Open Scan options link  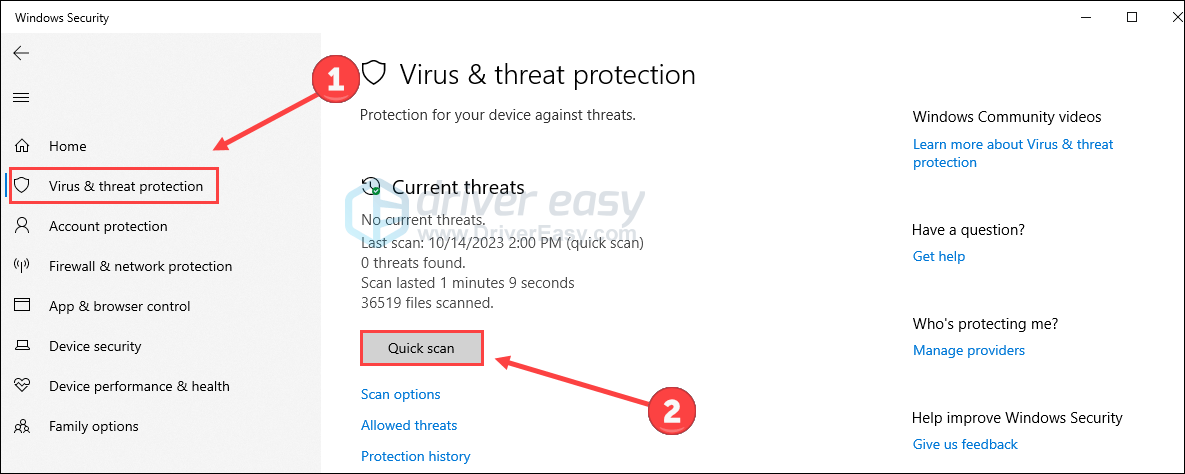pyautogui.click(x=401, y=395)
